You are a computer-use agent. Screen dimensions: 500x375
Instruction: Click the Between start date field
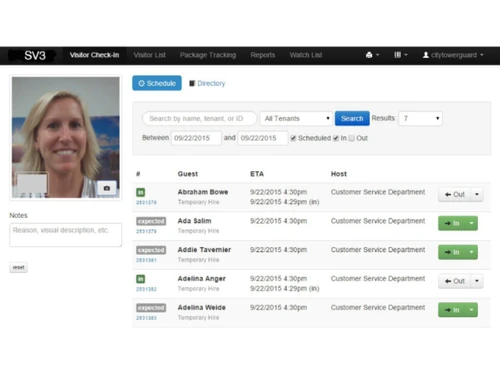[x=196, y=138]
